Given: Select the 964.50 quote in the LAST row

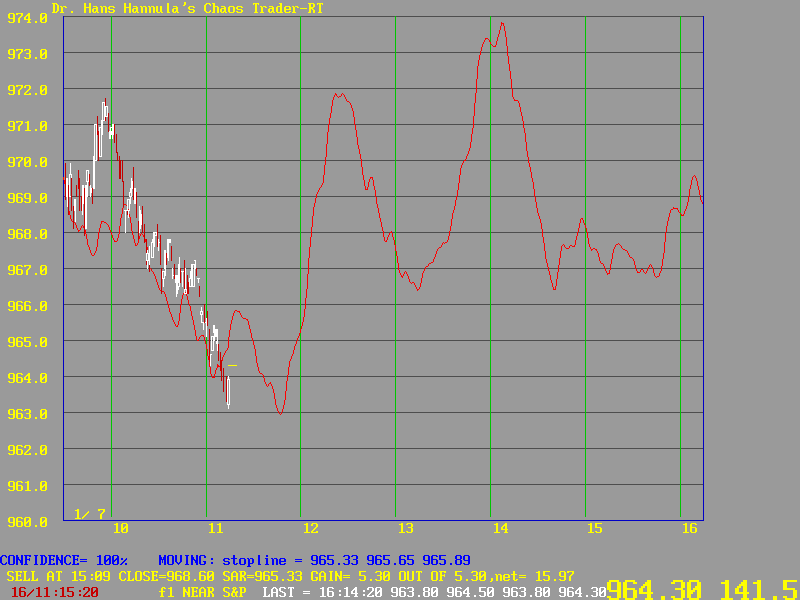Looking at the screenshot, I should click(470, 593).
